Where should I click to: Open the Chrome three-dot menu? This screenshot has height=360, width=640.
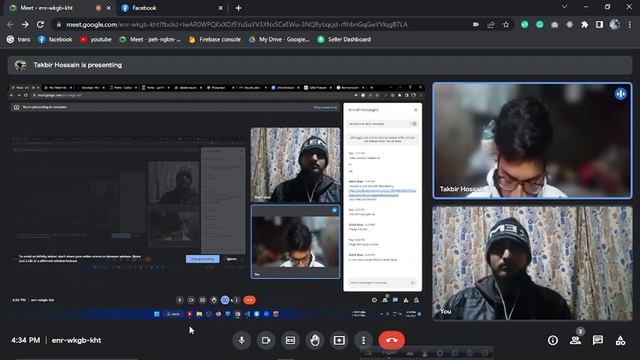630,24
